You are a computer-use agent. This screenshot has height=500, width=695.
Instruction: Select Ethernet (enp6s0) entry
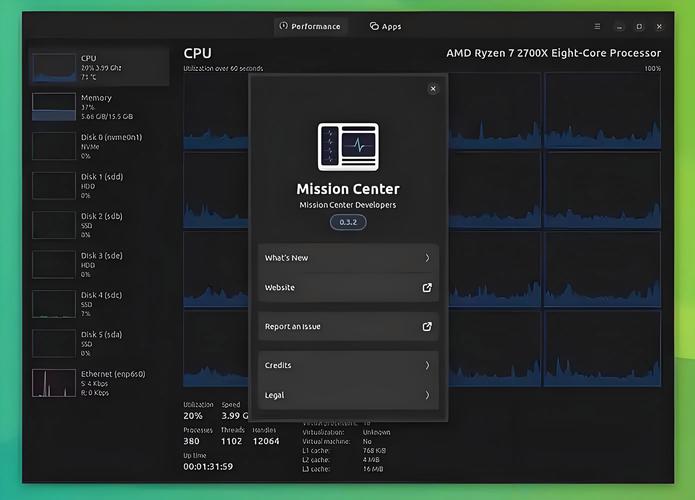tap(99, 383)
